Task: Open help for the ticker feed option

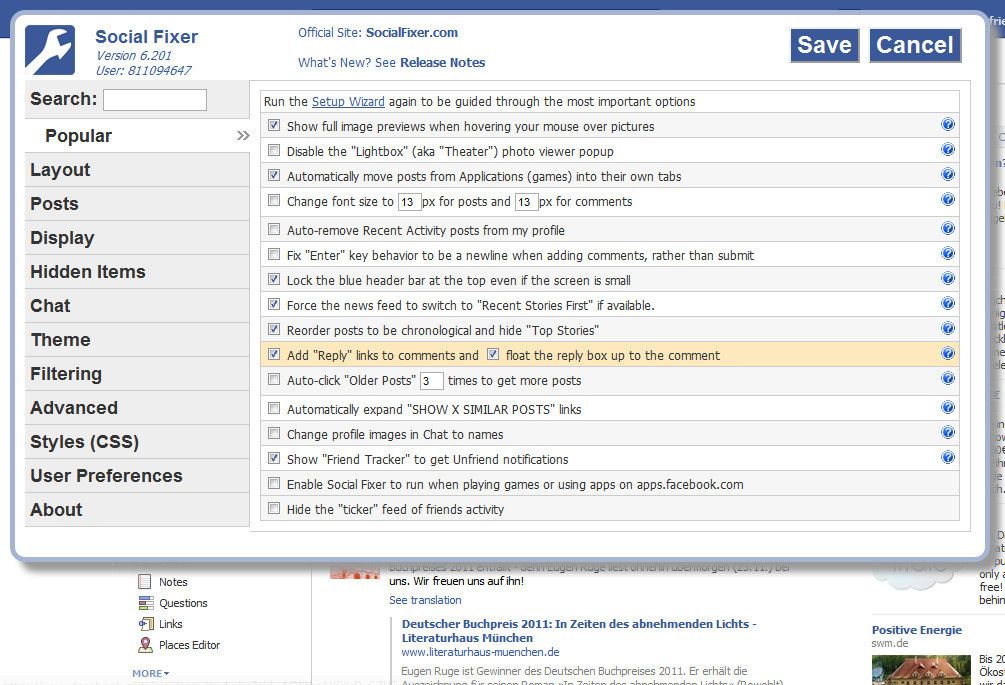Action: [946, 508]
